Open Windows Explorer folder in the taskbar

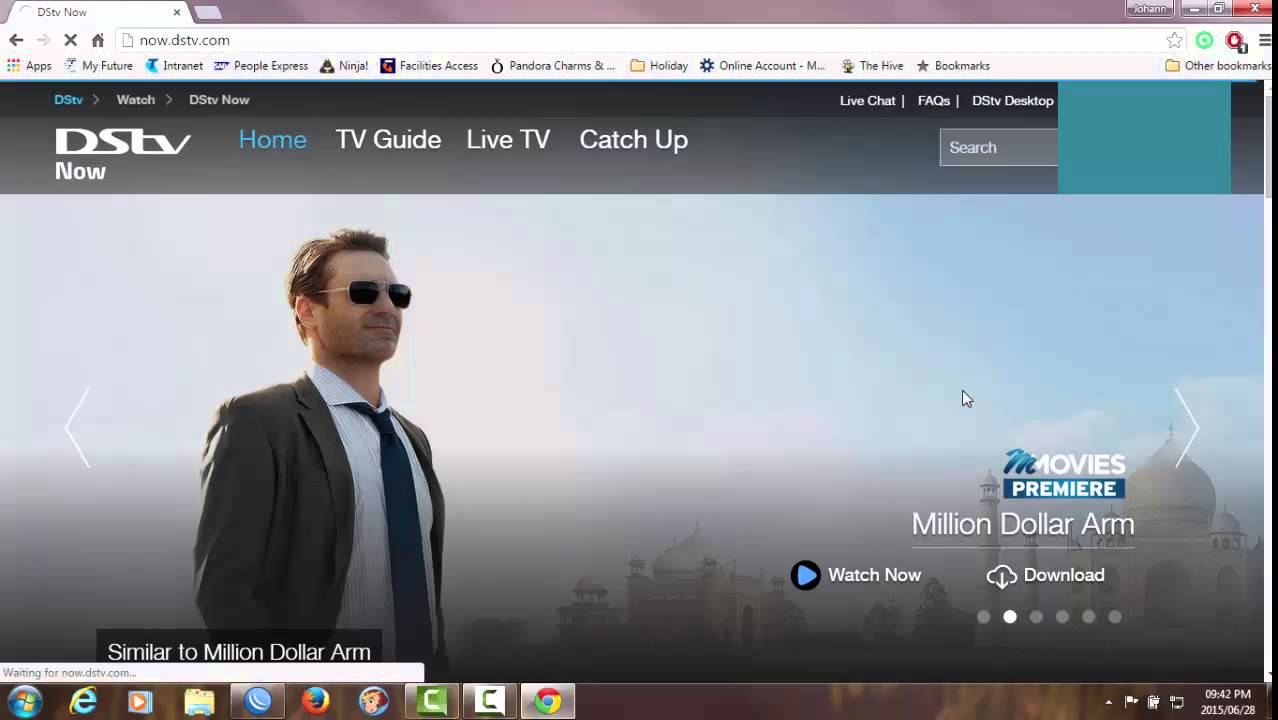click(x=199, y=701)
